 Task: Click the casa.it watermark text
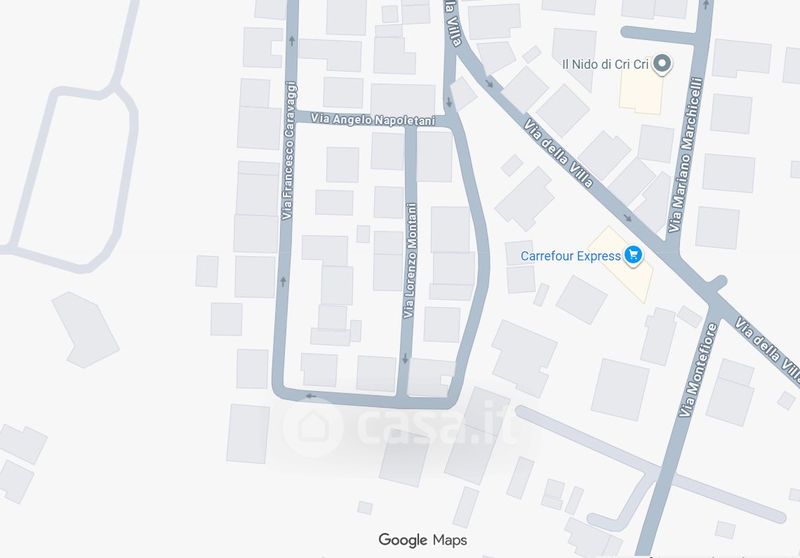[x=436, y=424]
